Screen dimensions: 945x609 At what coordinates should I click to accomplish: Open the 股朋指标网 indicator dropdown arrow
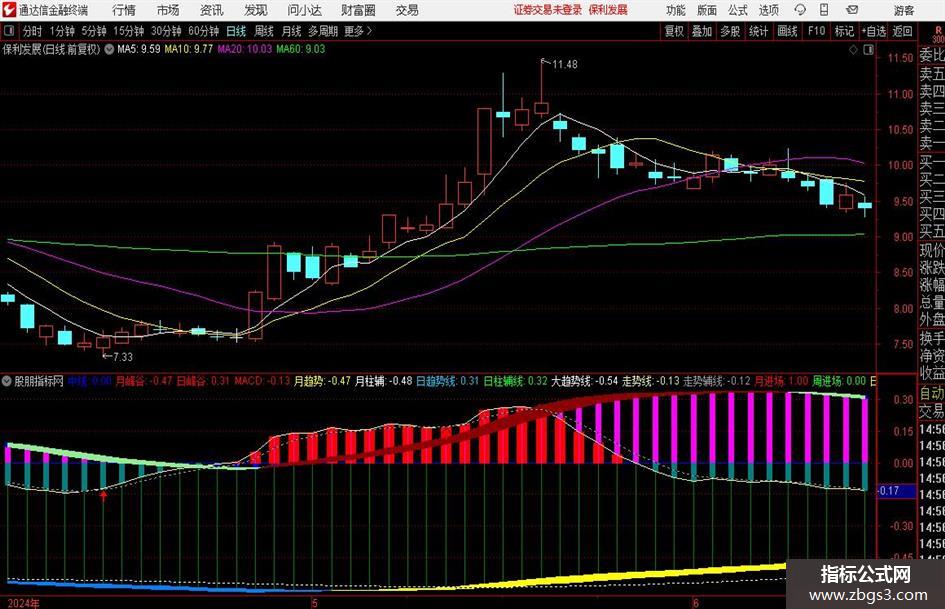click(7, 381)
